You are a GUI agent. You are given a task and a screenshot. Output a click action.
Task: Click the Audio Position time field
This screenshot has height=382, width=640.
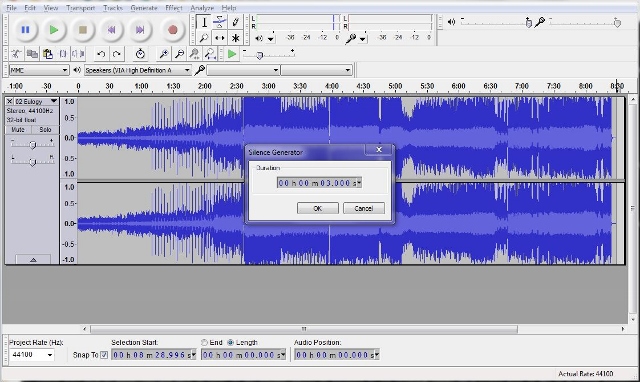coord(337,355)
